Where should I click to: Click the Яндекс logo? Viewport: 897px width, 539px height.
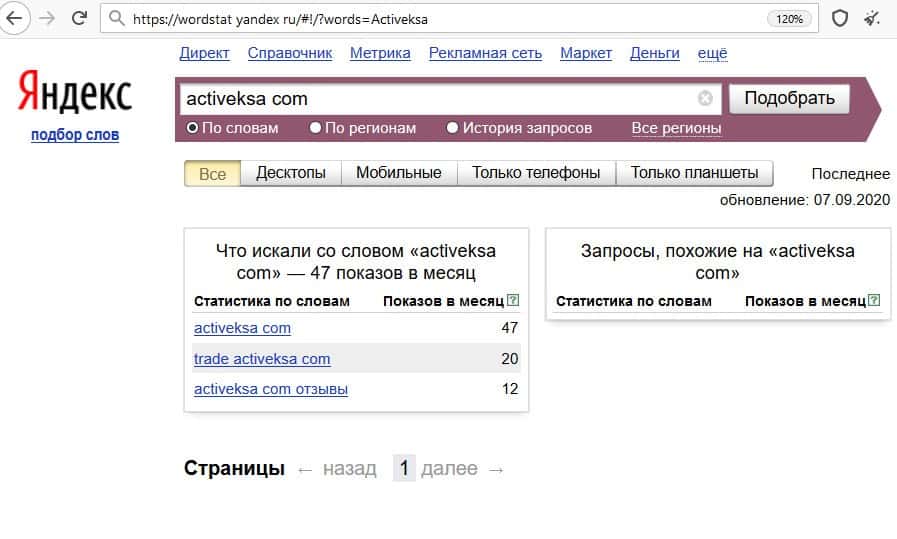point(75,92)
